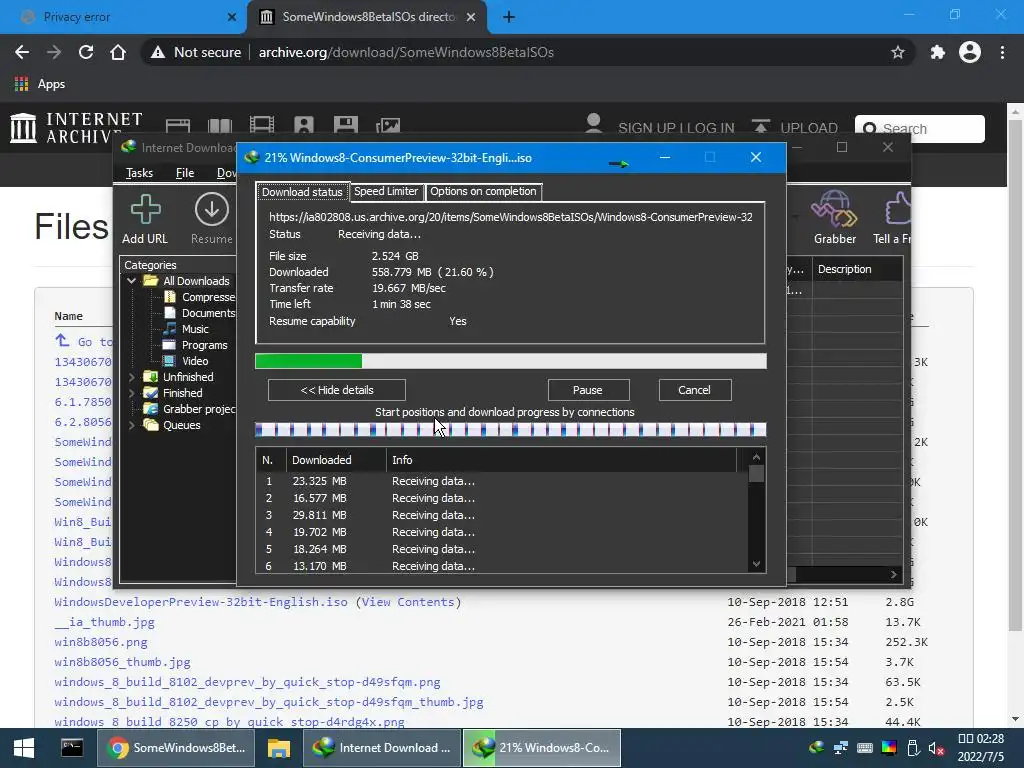This screenshot has width=1024, height=768.
Task: Click View Contents link
Action: coord(408,602)
